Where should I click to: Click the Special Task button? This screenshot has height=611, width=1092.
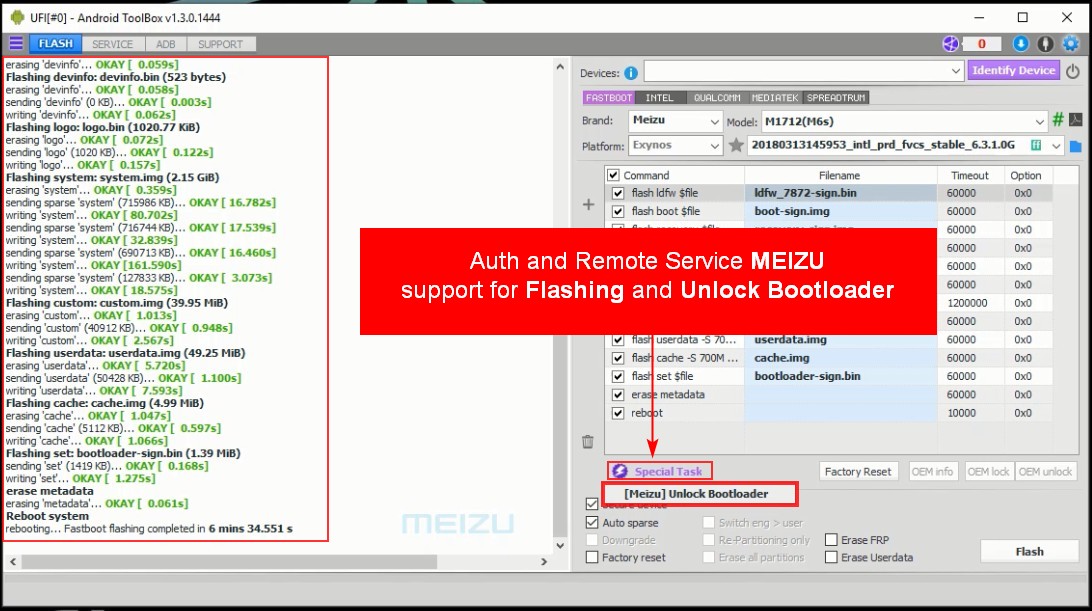pyautogui.click(x=660, y=472)
